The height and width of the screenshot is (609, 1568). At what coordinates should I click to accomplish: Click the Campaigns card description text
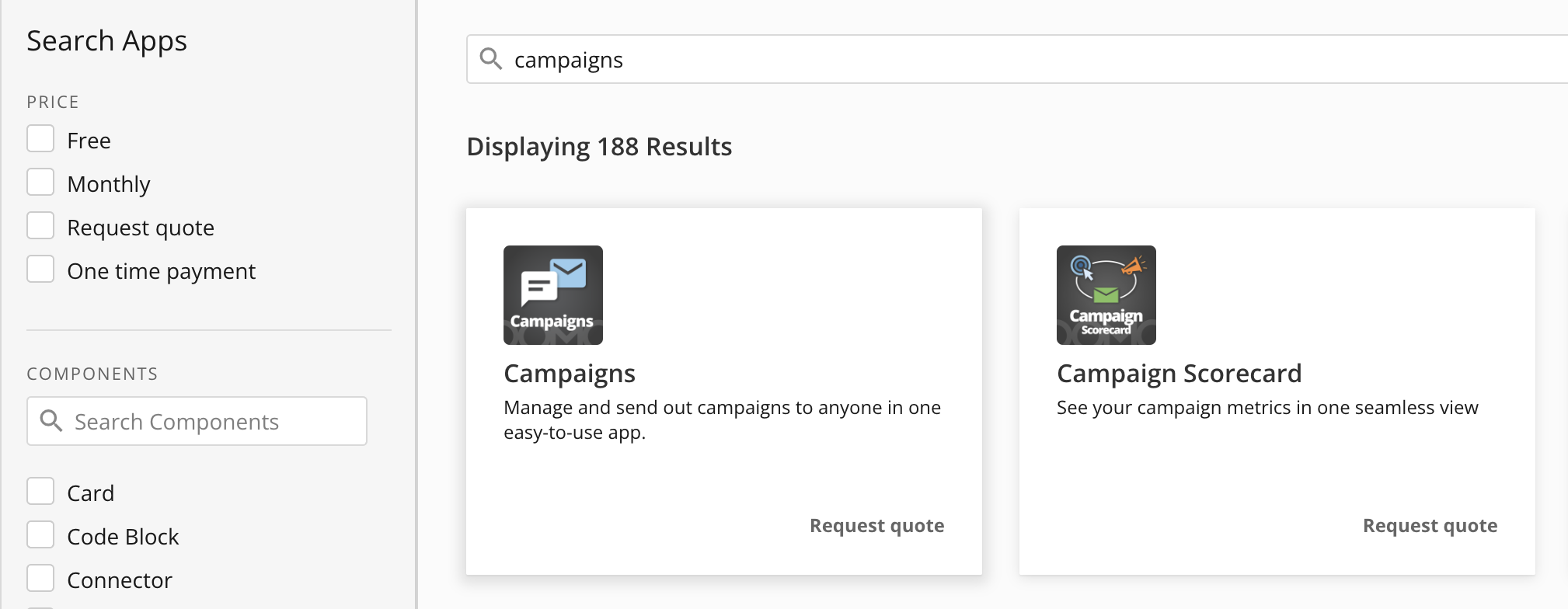pos(723,420)
